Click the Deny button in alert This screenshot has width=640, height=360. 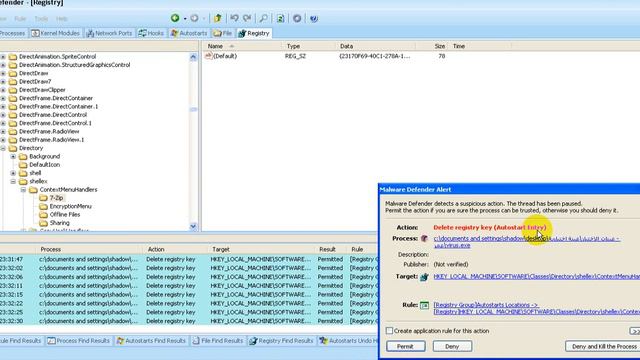[452, 346]
